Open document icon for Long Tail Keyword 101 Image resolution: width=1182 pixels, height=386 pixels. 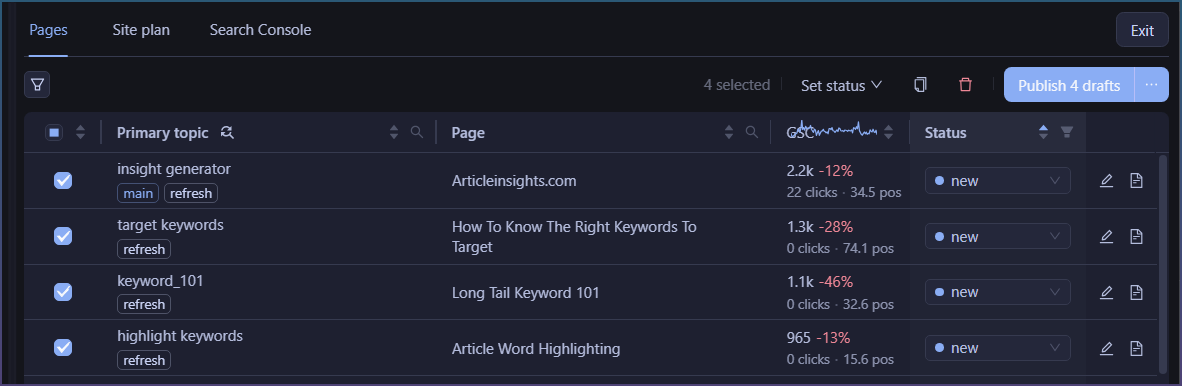(1136, 292)
